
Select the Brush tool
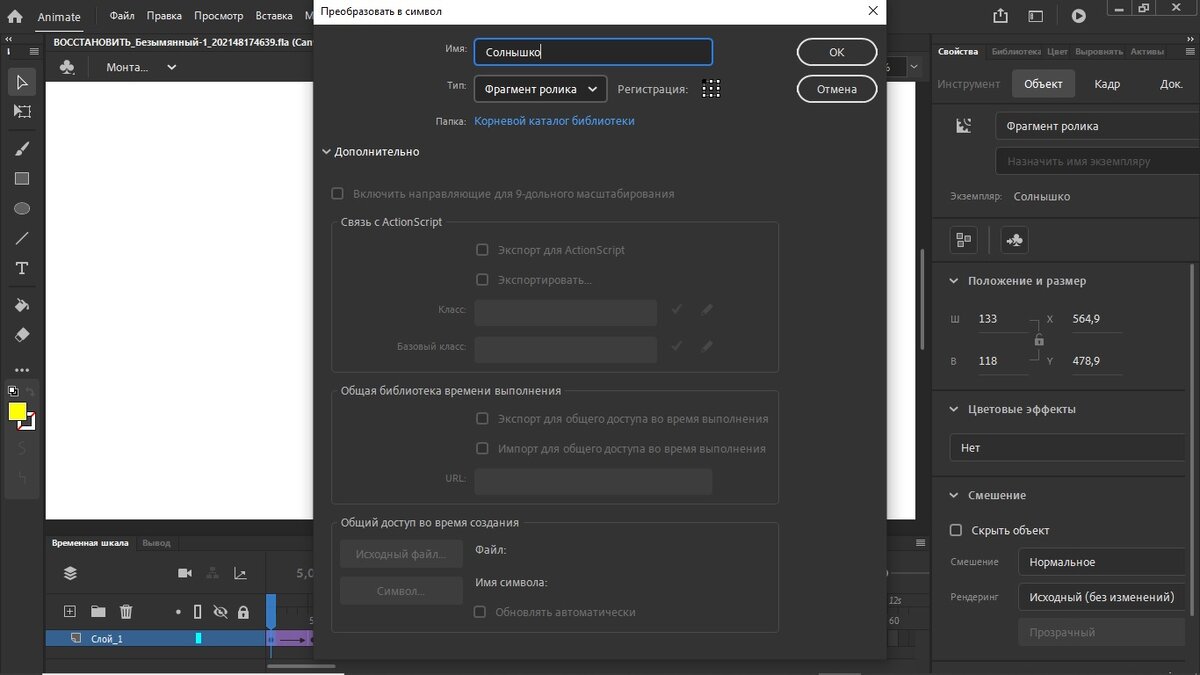(x=22, y=148)
